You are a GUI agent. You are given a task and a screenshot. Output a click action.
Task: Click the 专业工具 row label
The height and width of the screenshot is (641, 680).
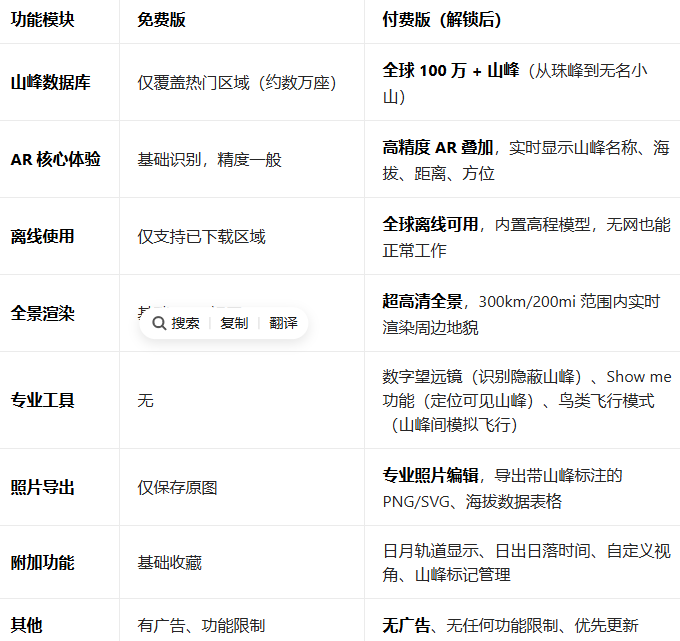click(42, 400)
